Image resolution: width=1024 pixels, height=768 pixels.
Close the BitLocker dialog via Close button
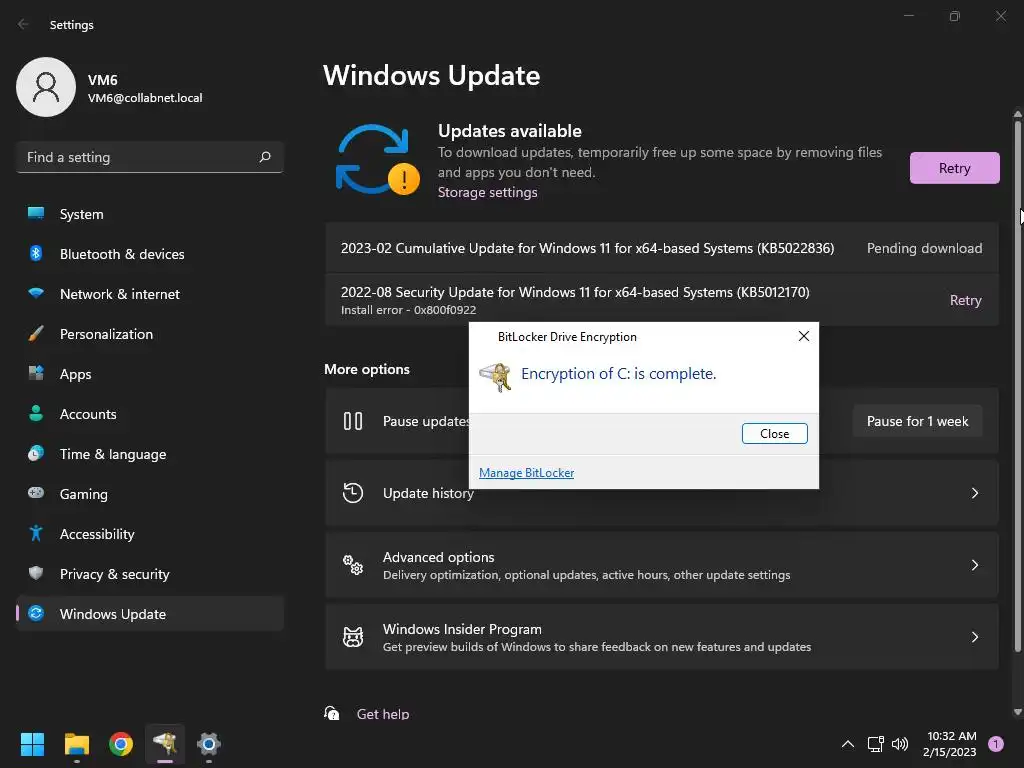coord(774,434)
